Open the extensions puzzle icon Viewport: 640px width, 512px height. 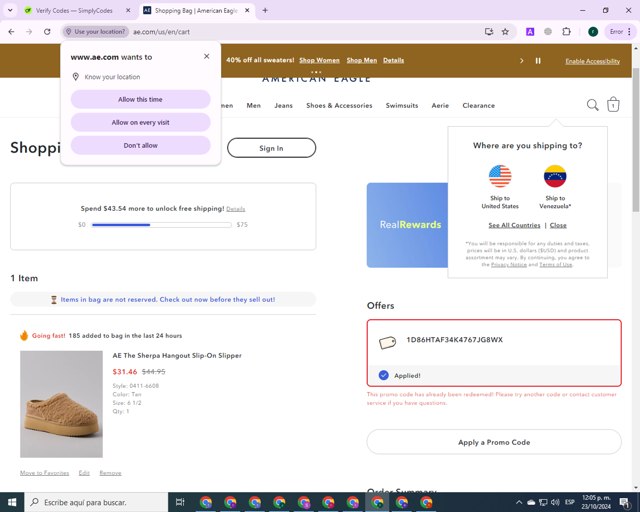point(567,32)
